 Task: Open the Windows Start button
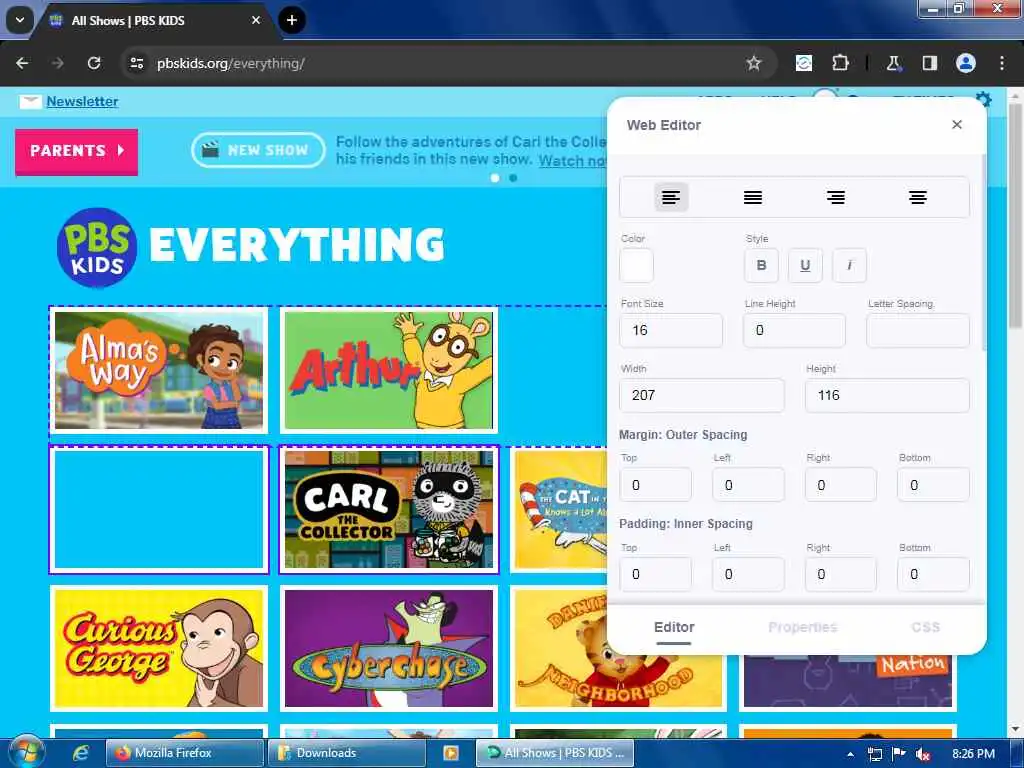click(25, 752)
